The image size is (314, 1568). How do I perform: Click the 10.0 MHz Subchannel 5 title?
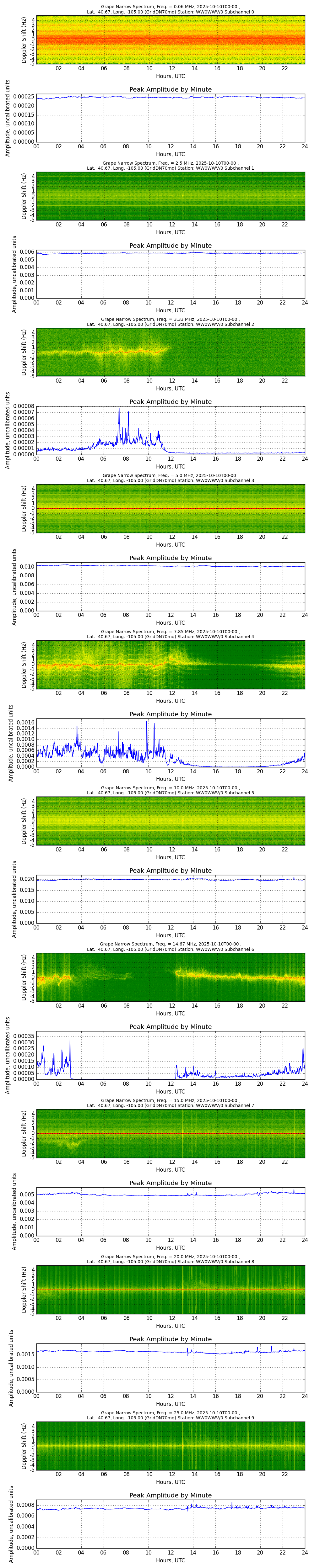point(170,790)
